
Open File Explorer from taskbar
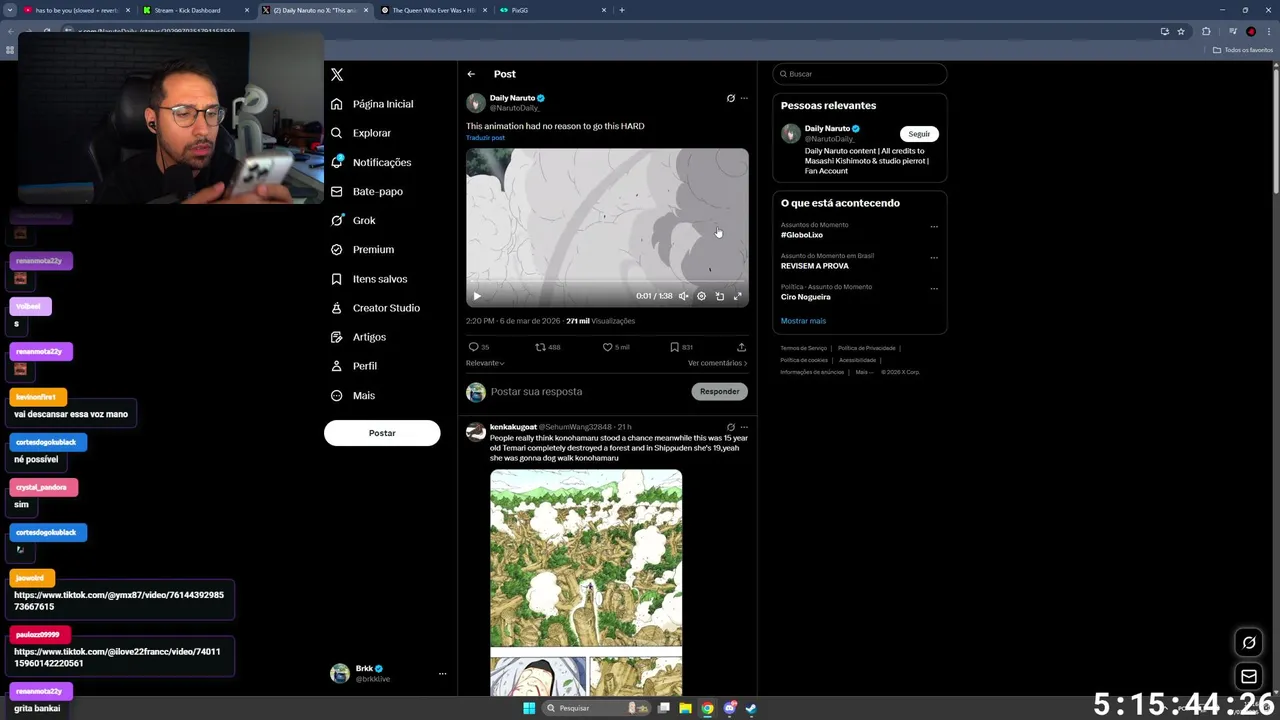click(x=685, y=708)
